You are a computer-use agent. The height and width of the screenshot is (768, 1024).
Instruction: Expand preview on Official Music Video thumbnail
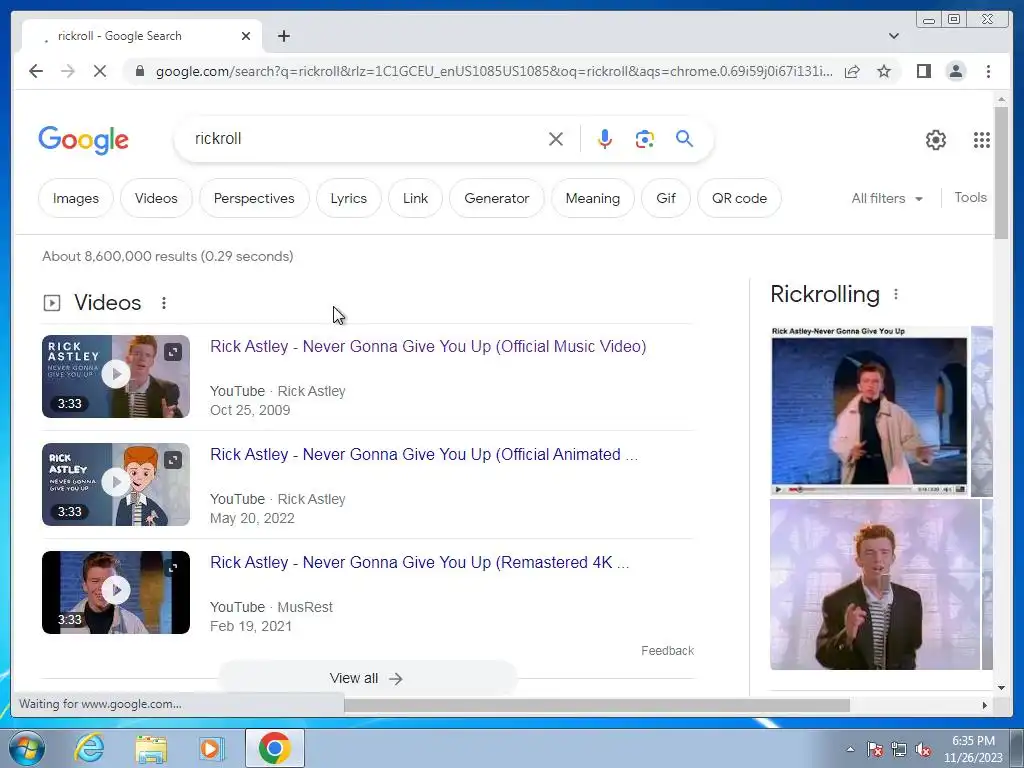click(172, 352)
